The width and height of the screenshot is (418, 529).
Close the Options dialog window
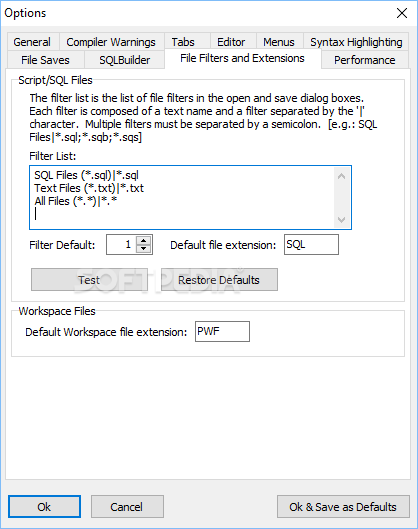402,13
